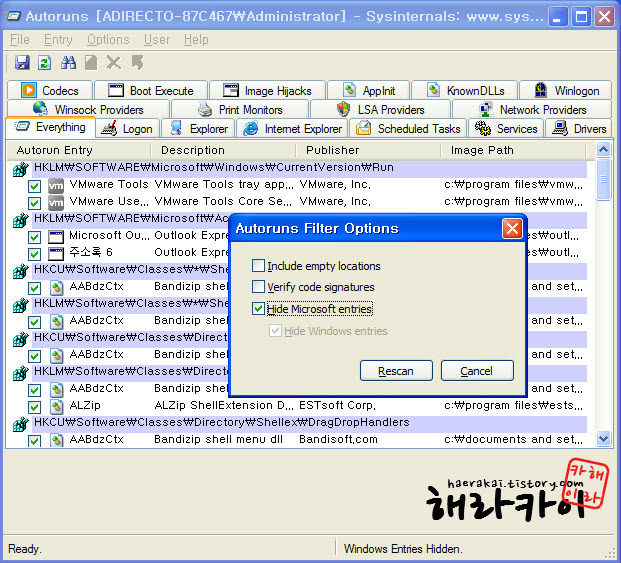
Task: Sort by Autorun Entry column header
Action: coord(79,150)
